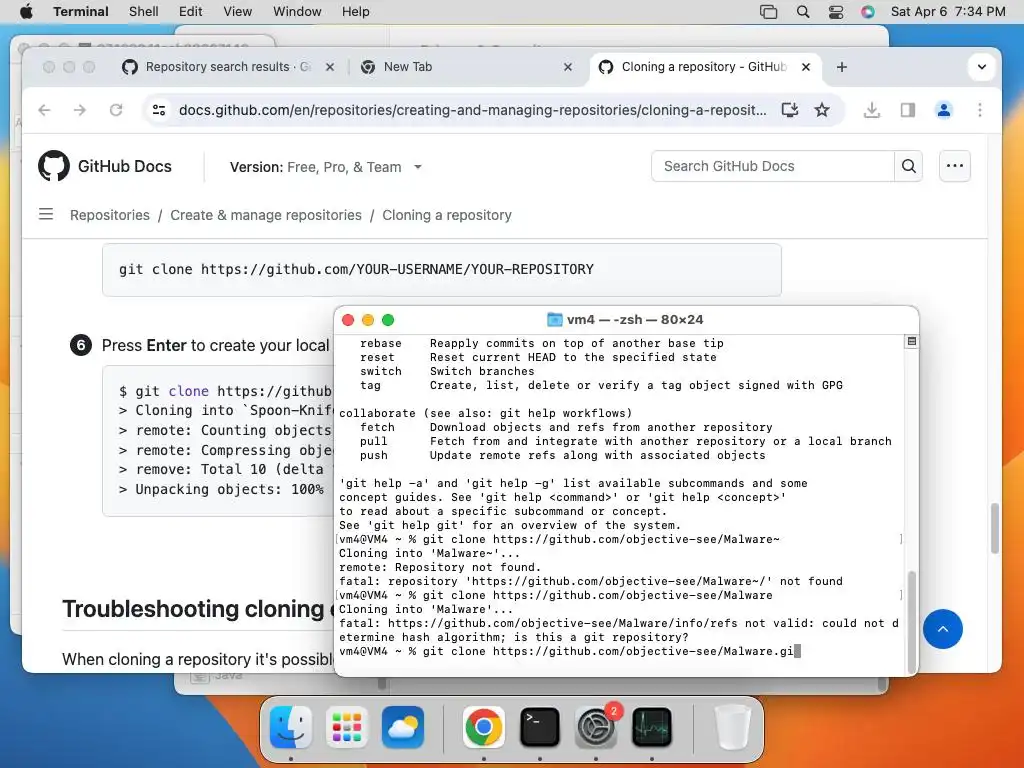This screenshot has width=1024, height=768.
Task: Go back in Chrome
Action: point(44,110)
